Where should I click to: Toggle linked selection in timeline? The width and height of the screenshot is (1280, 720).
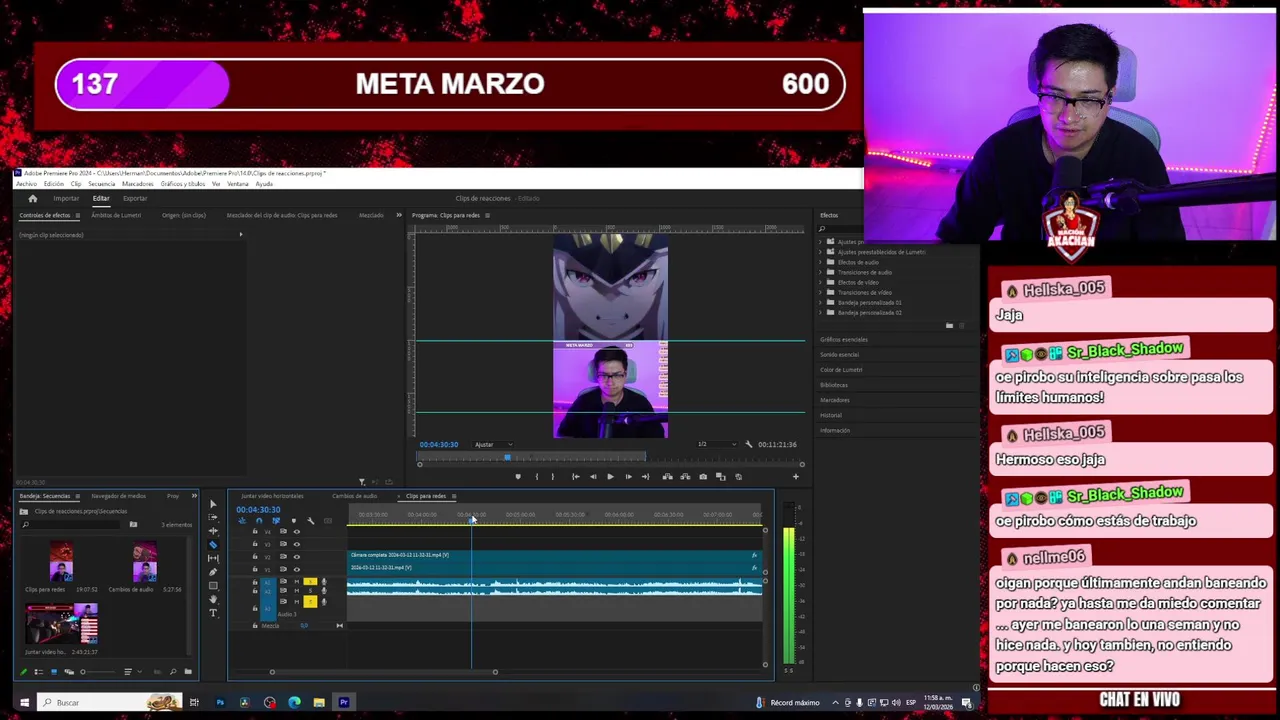(276, 521)
